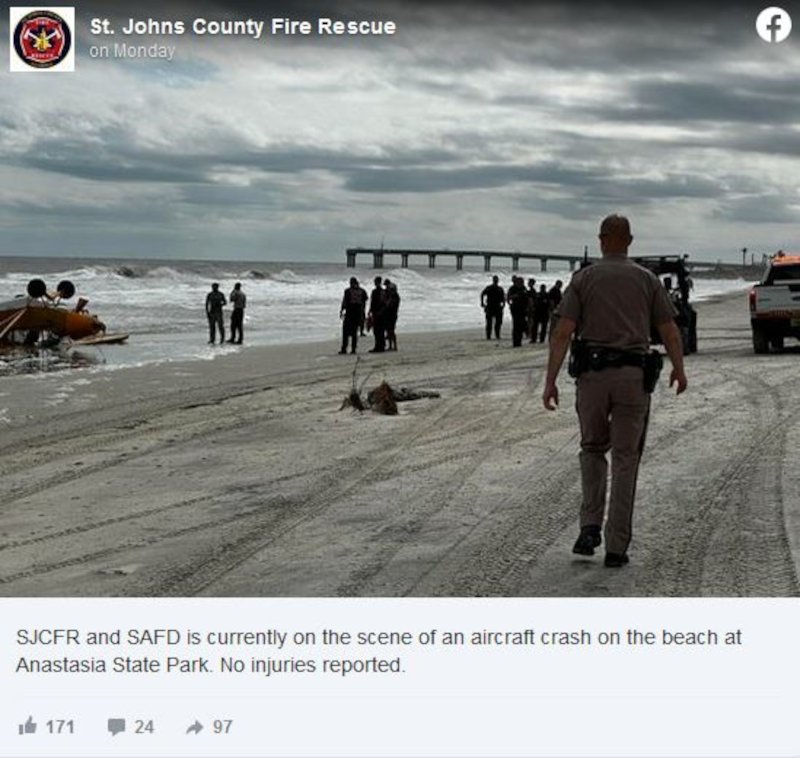Click 'SJCFR and SAFD' at the caption start
The height and width of the screenshot is (758, 800).
[x=98, y=638]
